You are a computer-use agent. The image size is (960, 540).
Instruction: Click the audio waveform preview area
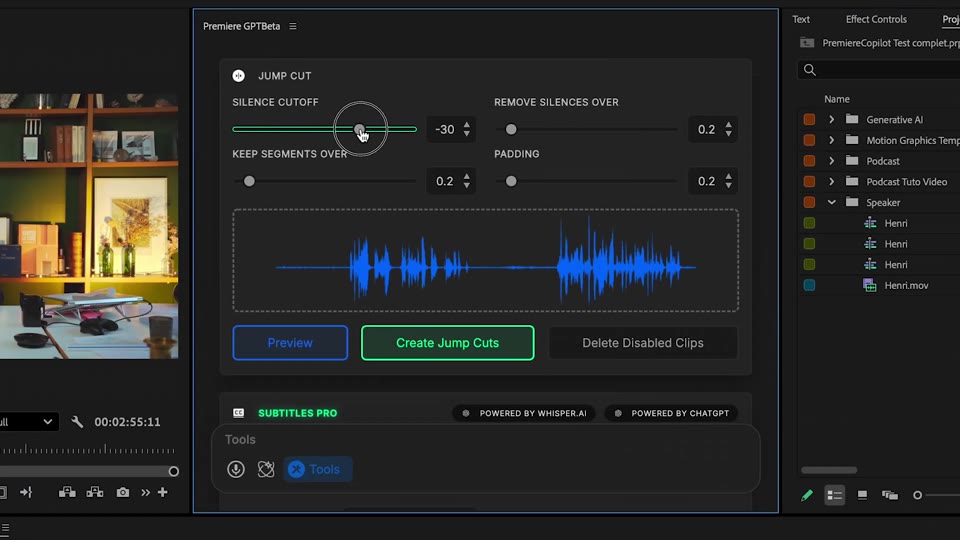coord(486,260)
